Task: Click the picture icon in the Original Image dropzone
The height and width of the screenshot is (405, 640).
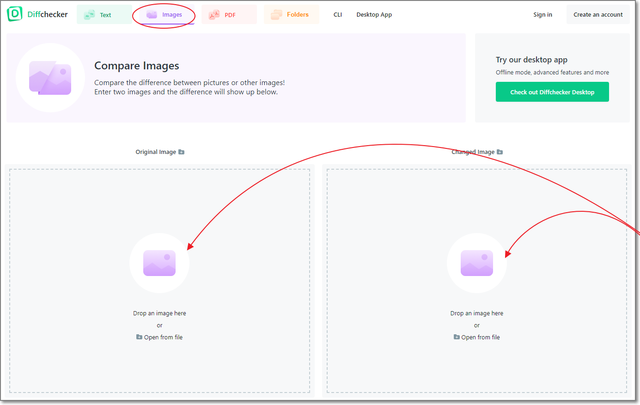Action: point(159,263)
